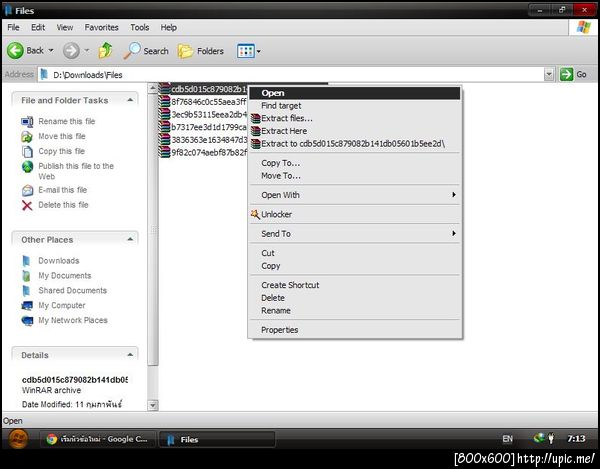Expand the Views dropdown arrow

259,51
